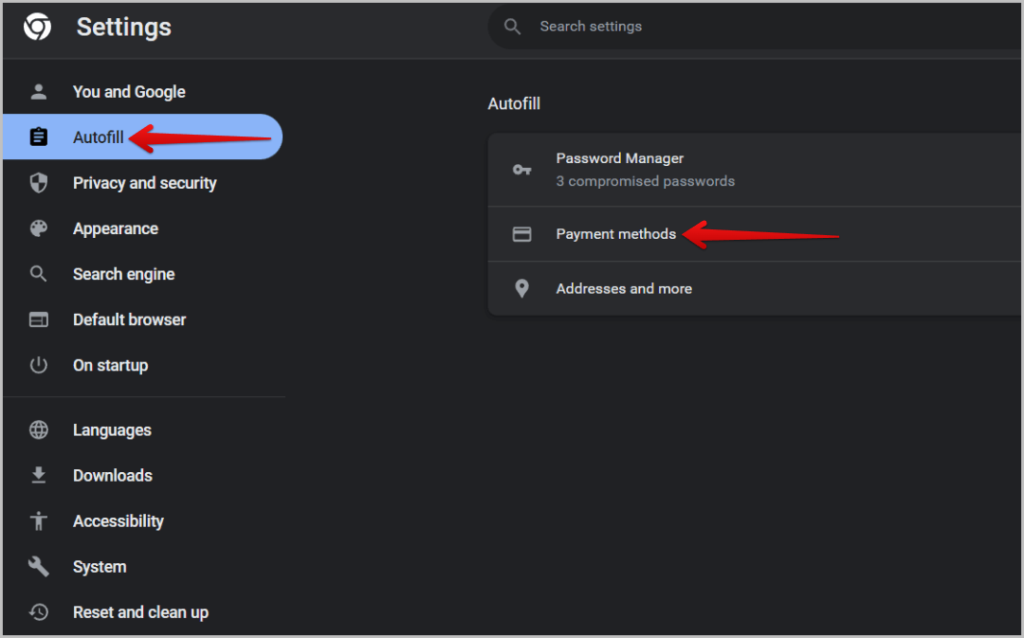Click the Addresses location pin icon

[x=522, y=288]
